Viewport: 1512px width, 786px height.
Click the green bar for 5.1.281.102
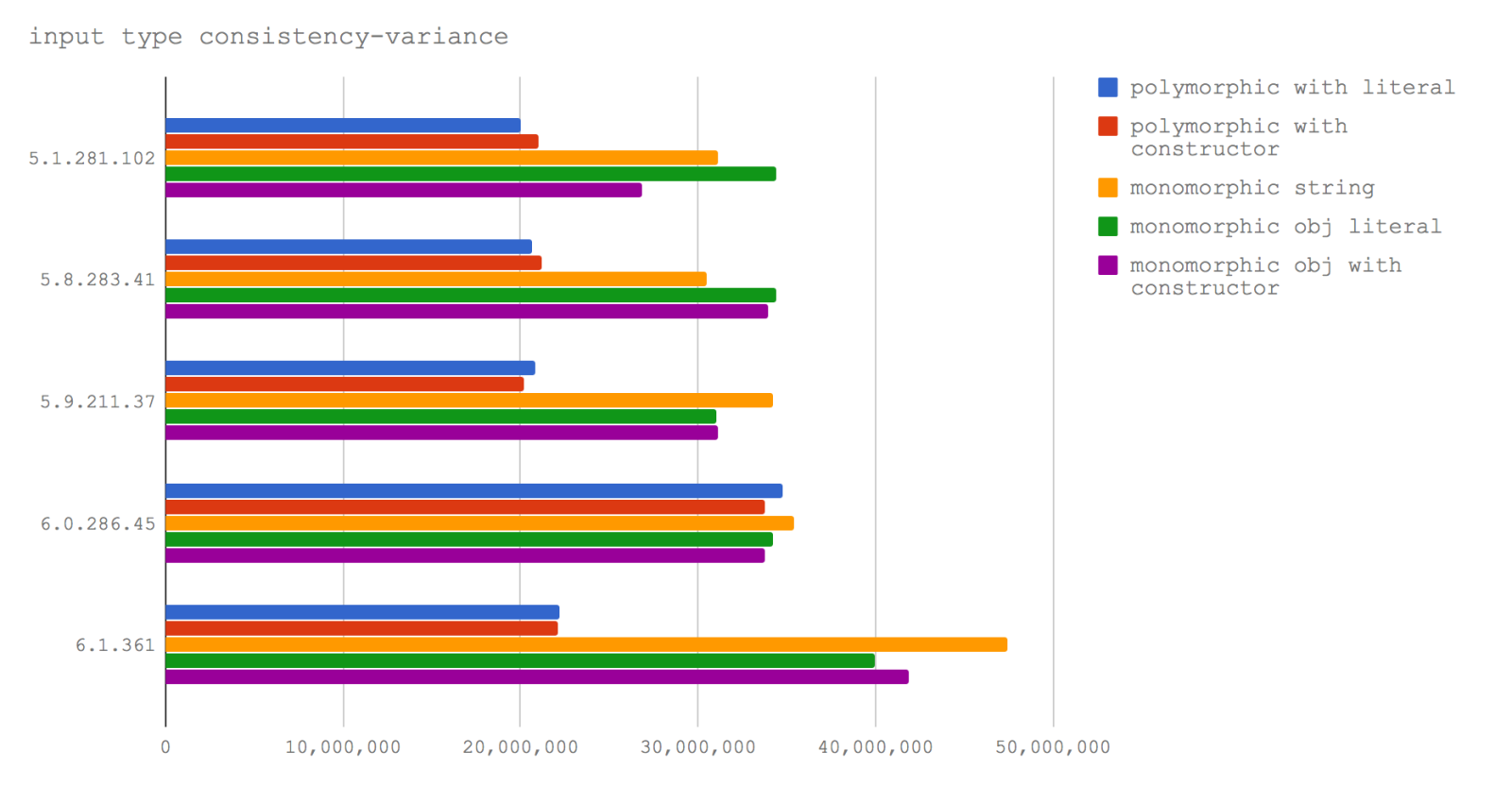point(472,174)
